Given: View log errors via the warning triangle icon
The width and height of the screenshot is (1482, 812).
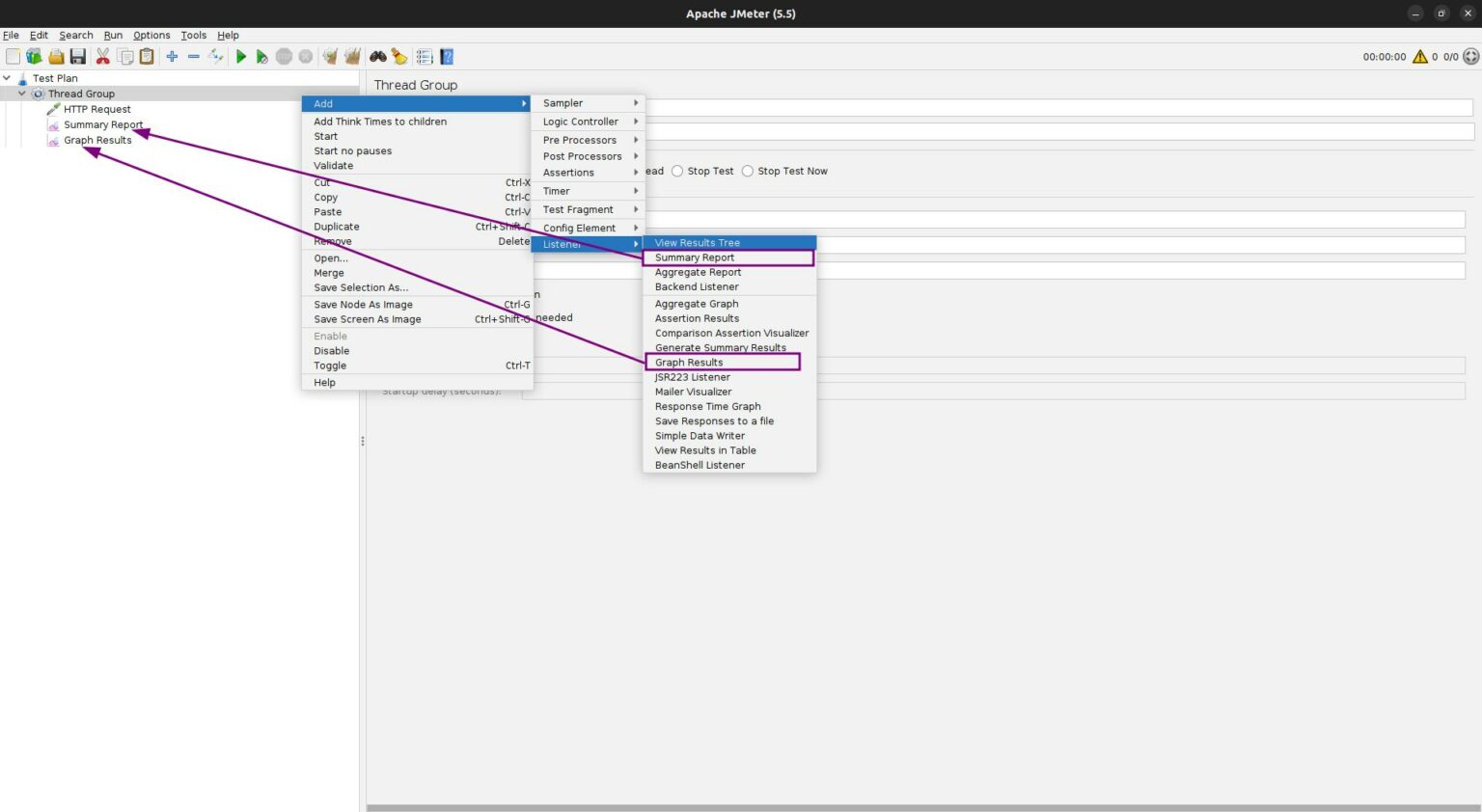Looking at the screenshot, I should click(x=1418, y=57).
